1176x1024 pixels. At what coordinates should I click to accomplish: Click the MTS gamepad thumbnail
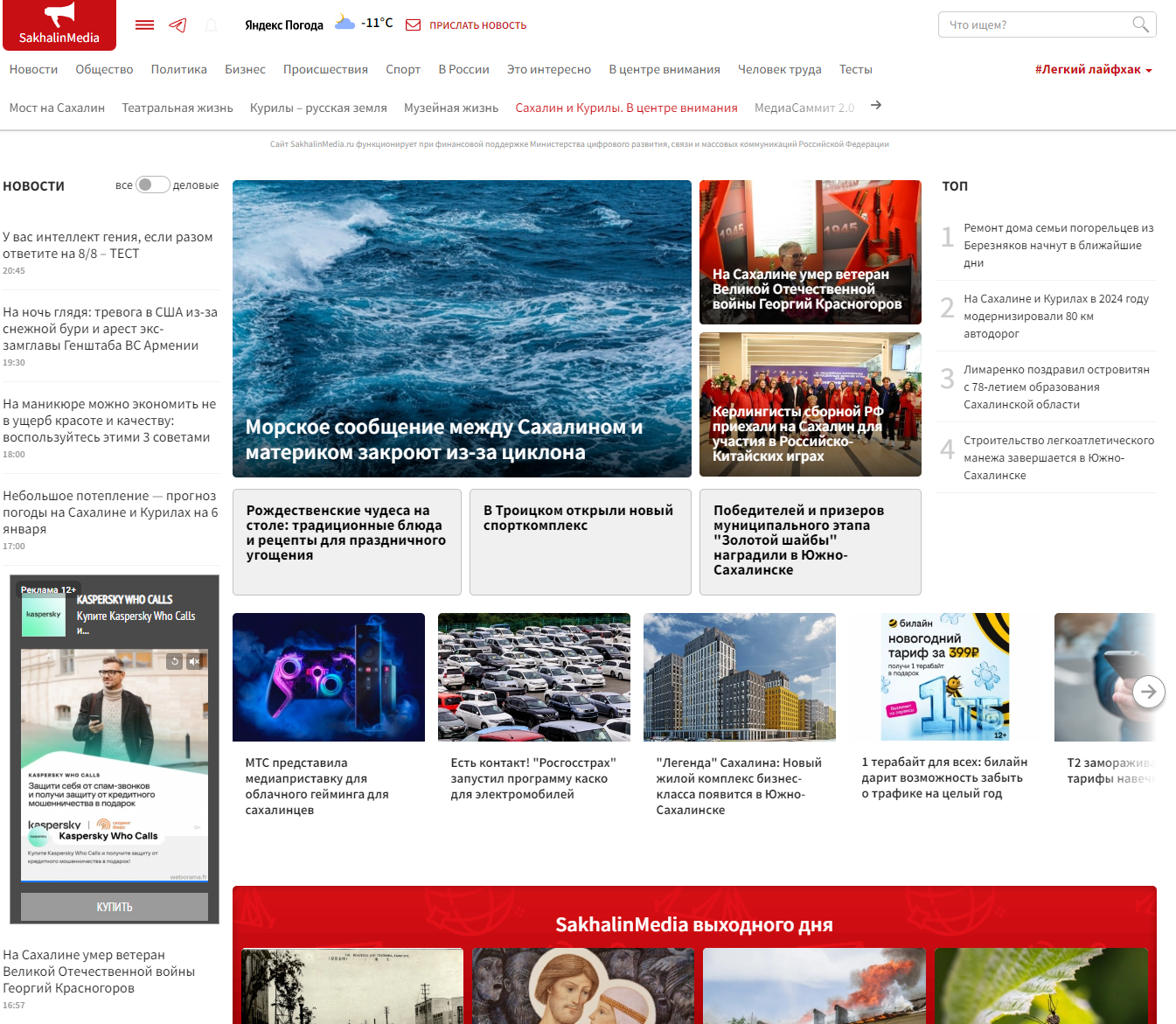tap(329, 677)
